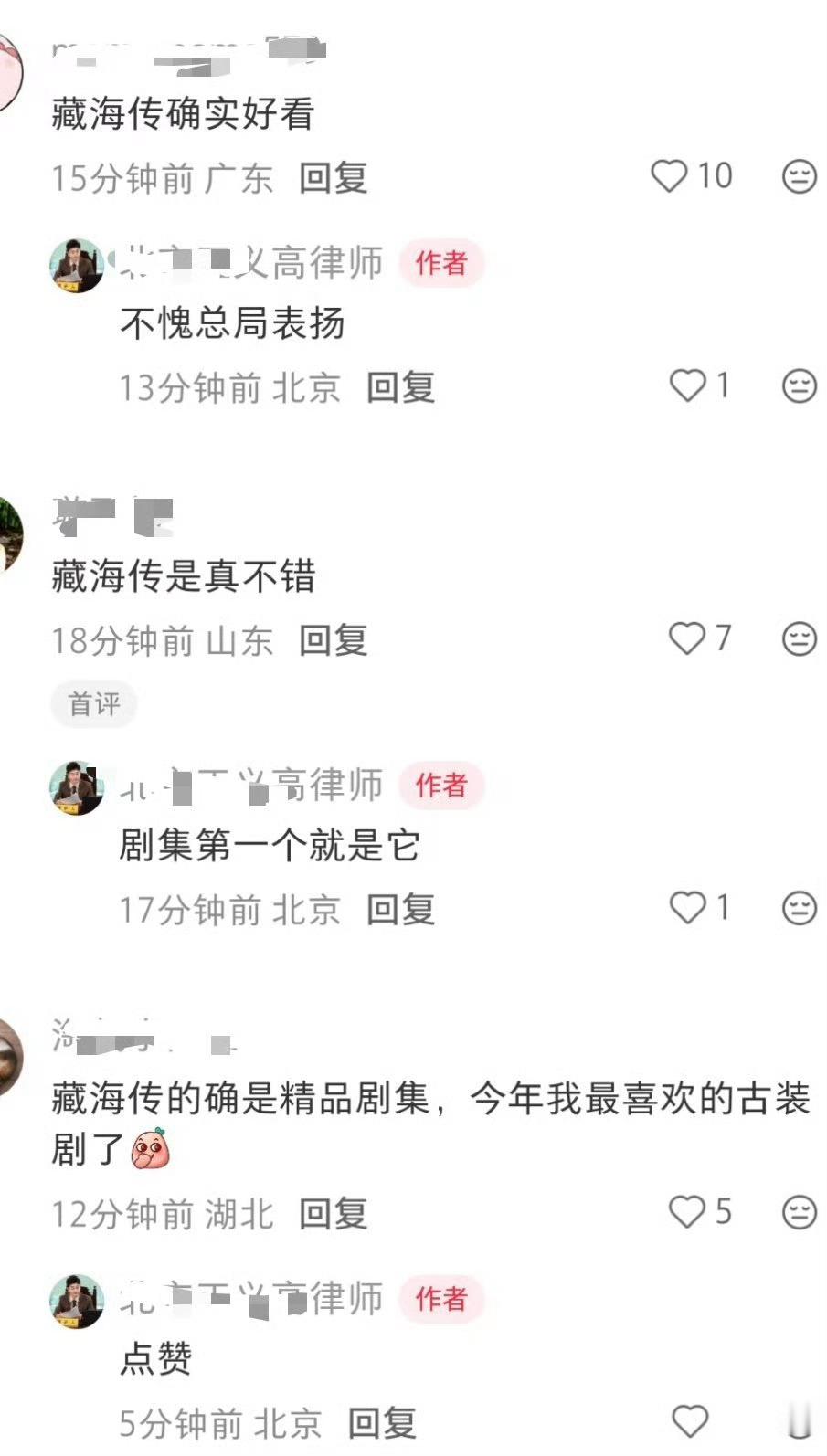Like the Hubei comment with 5 likes

[687, 1211]
